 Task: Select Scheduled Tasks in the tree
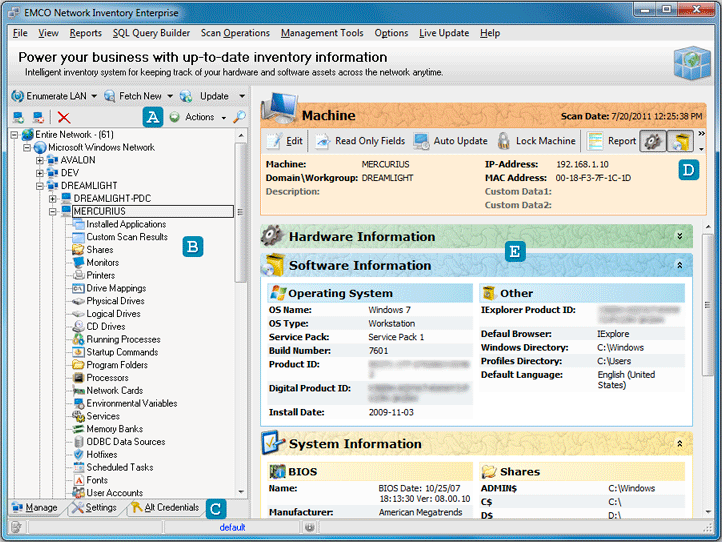(120, 467)
